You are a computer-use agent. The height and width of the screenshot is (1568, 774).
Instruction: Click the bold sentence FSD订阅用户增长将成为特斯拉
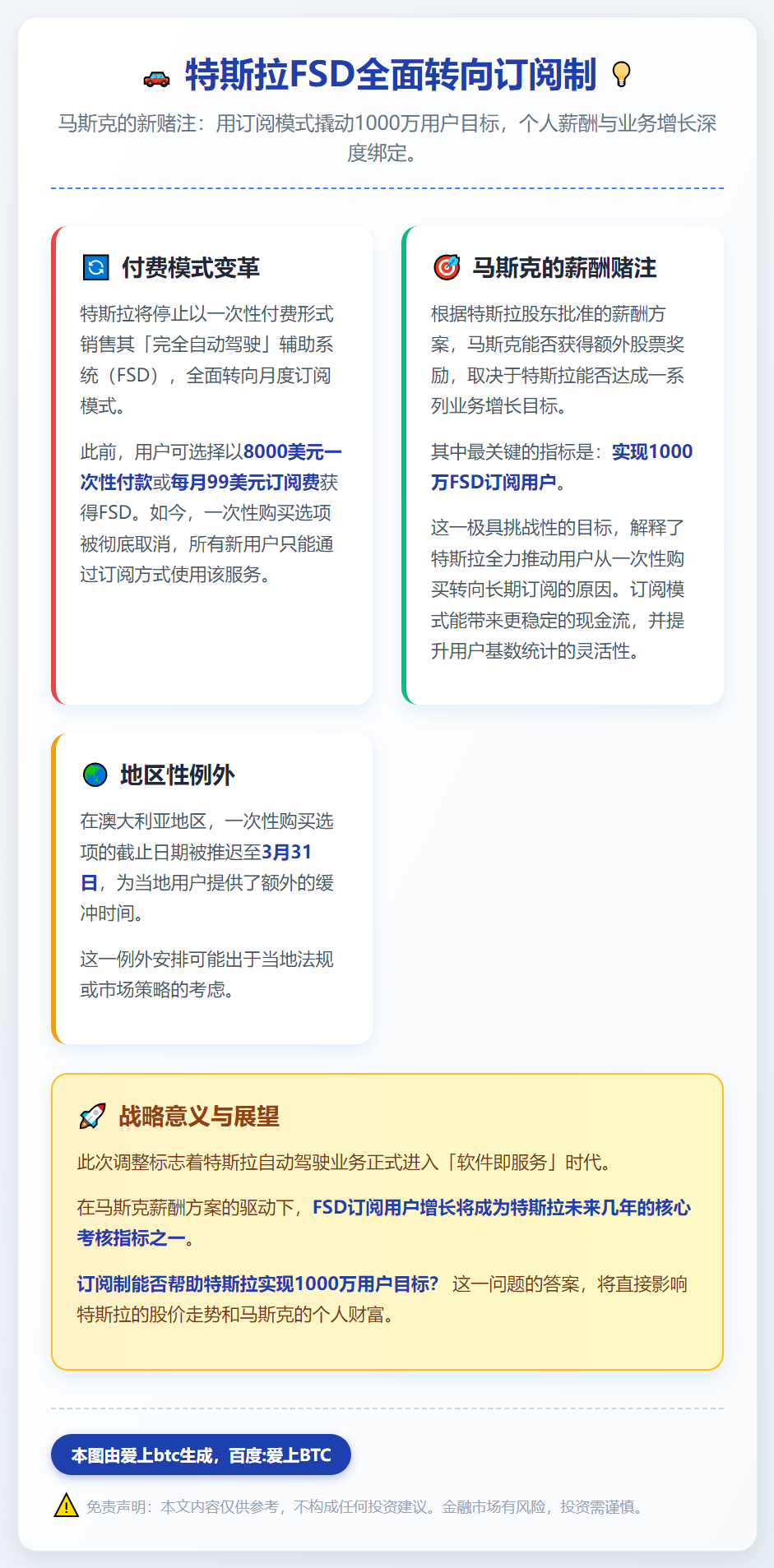(384, 1222)
